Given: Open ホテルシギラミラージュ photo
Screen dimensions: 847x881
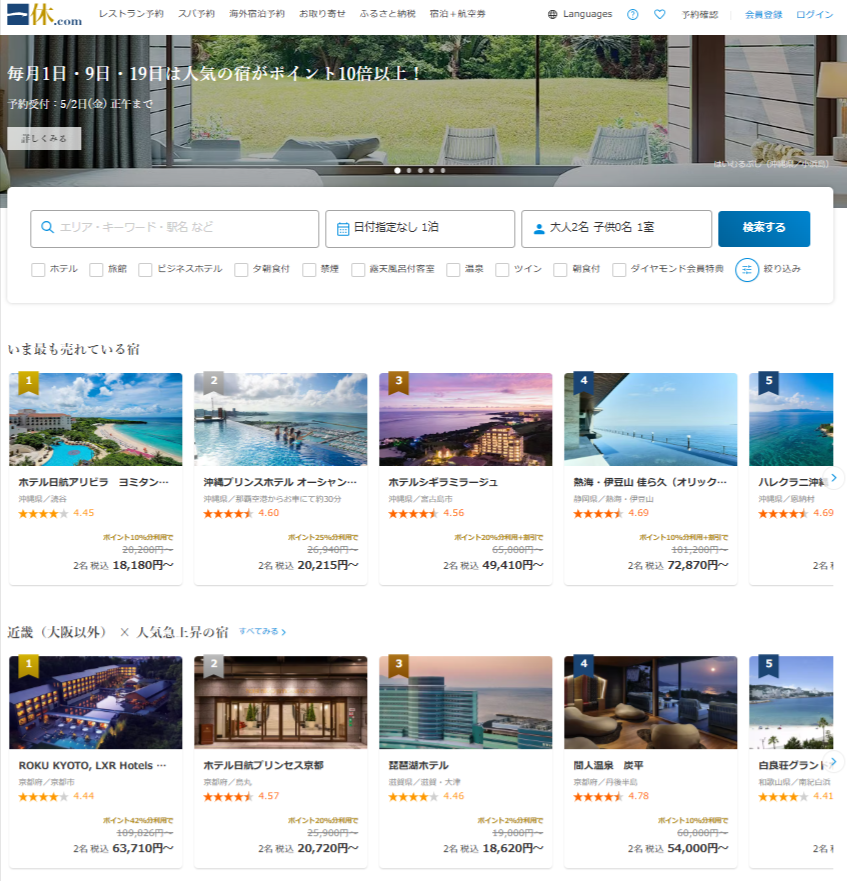Looking at the screenshot, I should click(x=465, y=419).
